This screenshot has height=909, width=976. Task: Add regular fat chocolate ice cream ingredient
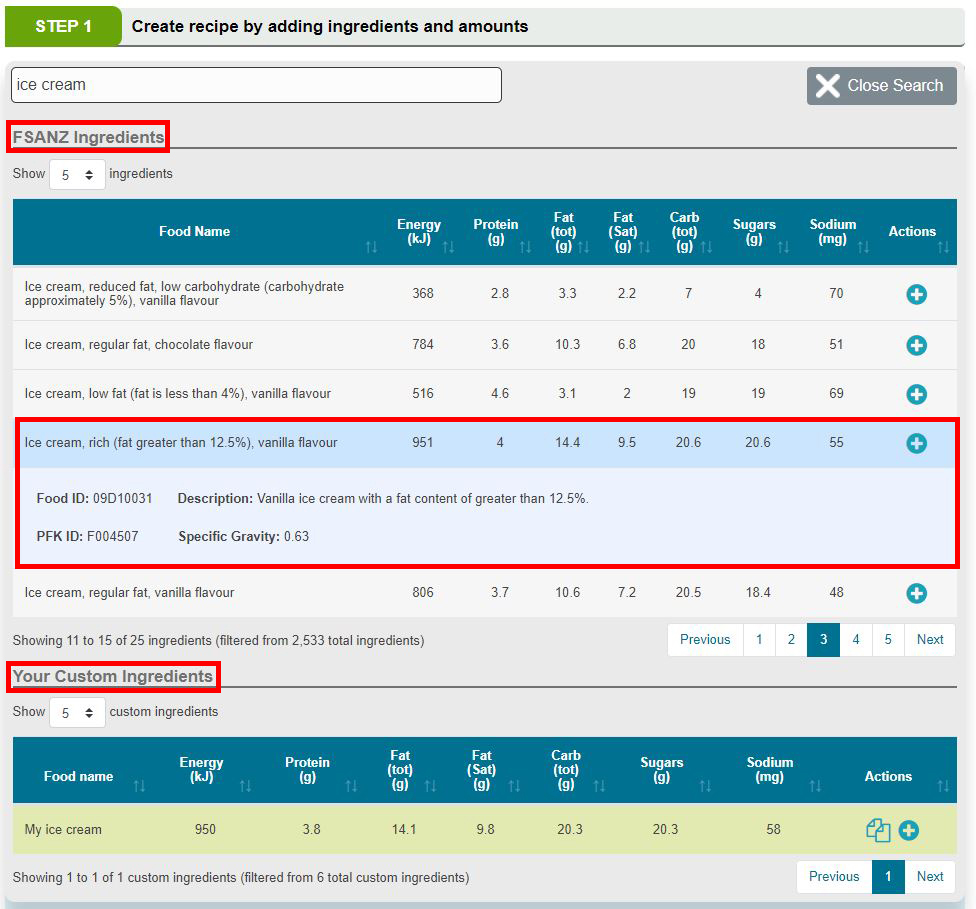[x=916, y=345]
